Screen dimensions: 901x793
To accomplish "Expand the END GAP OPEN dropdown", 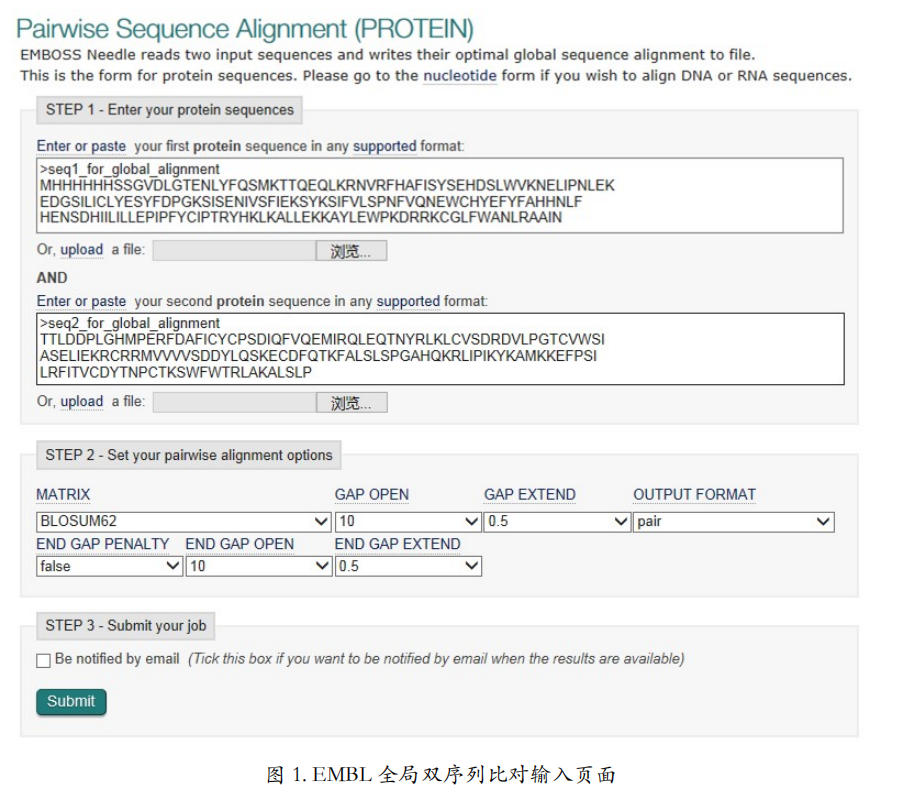I will 259,566.
